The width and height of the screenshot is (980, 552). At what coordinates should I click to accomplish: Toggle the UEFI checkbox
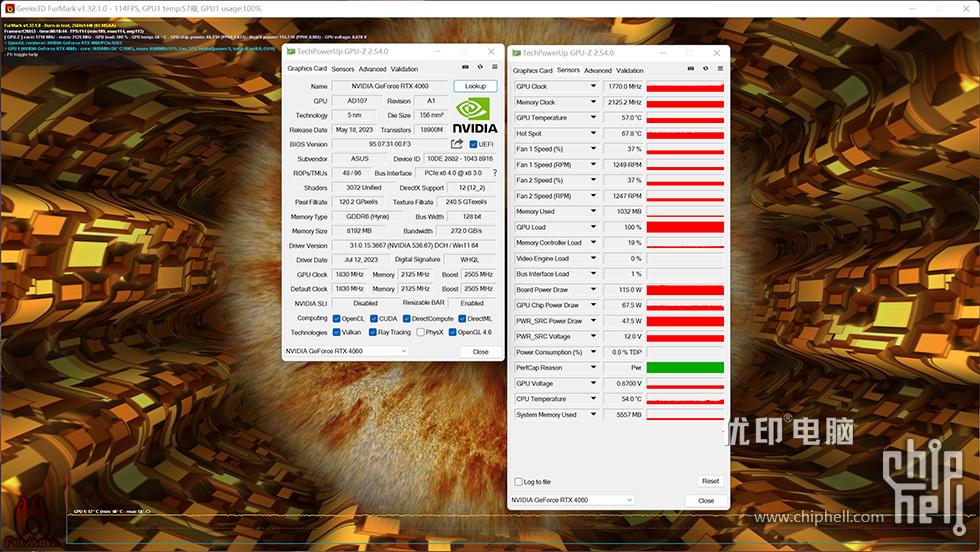pyautogui.click(x=473, y=144)
